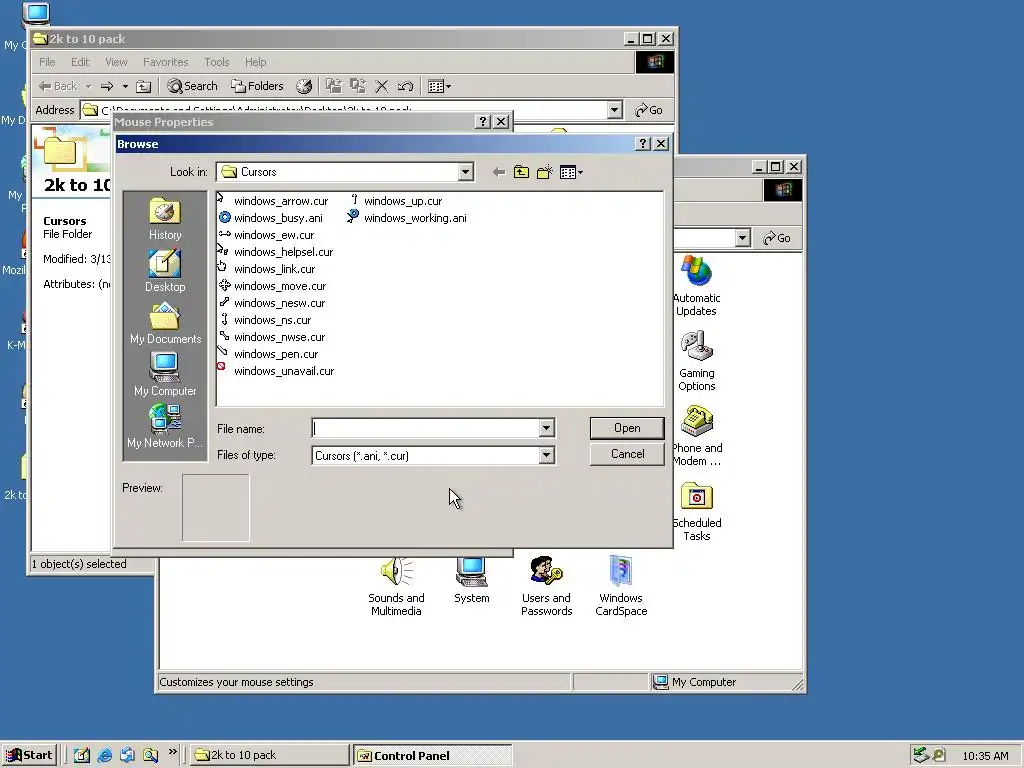Click Copy To icon in explorer toolbar
The width and height of the screenshot is (1024, 768).
click(x=358, y=86)
